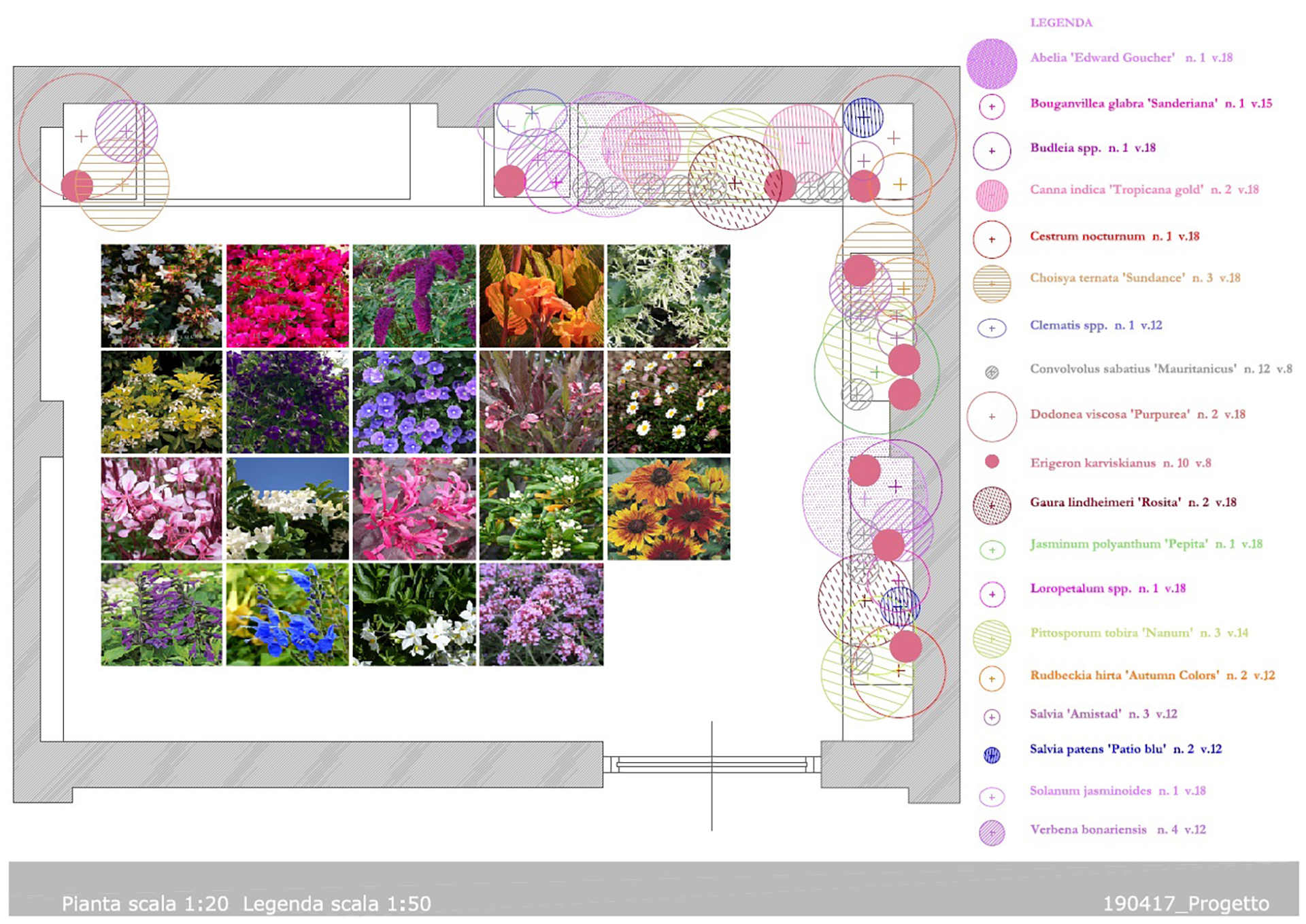Select the Gaura lindheimeri 'Rosita' hatched symbol
This screenshot has height=924, width=1306.
(x=992, y=506)
